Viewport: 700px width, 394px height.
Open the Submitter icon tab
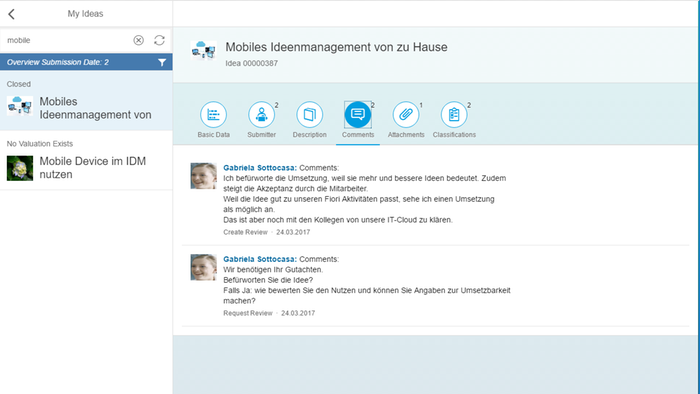click(262, 115)
